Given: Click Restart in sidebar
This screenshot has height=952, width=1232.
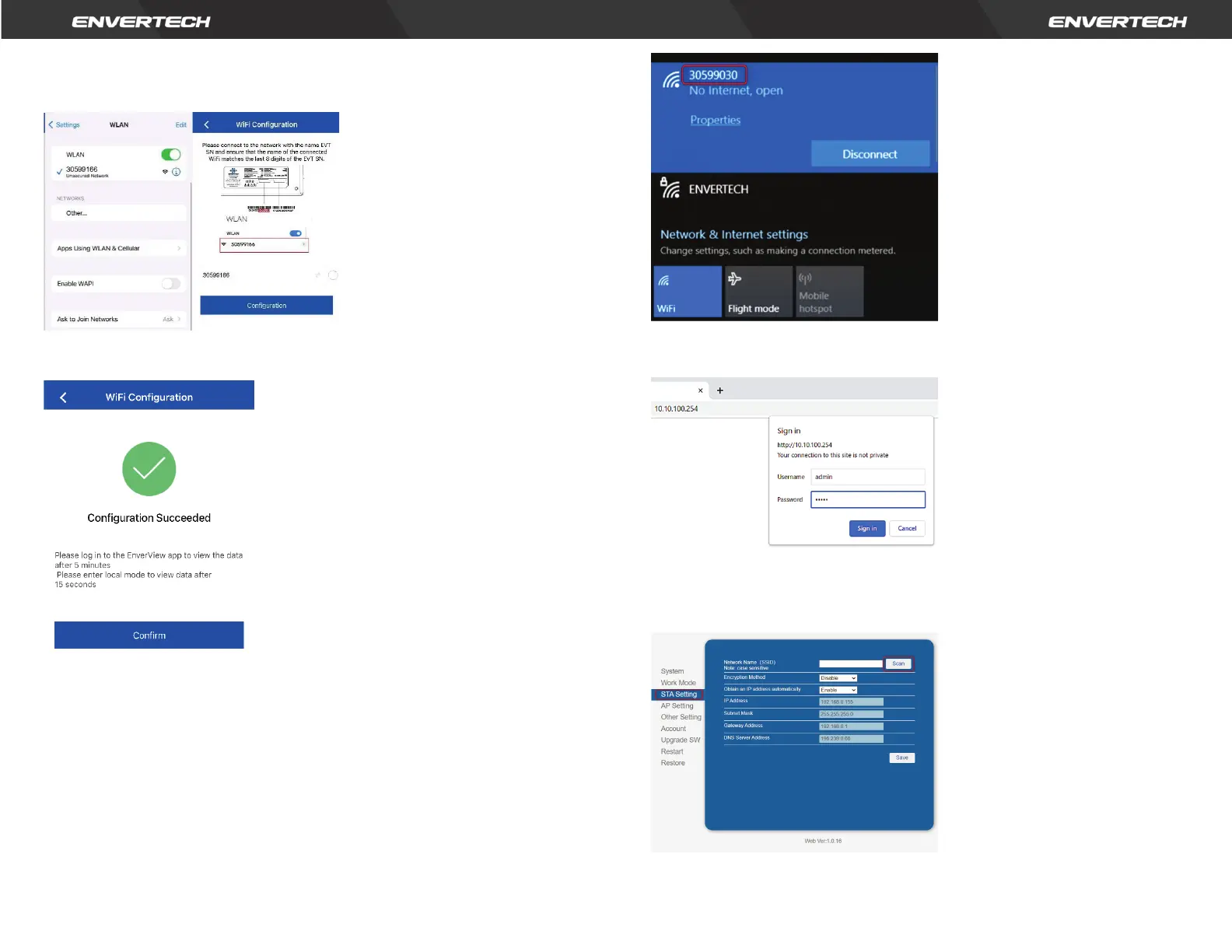Looking at the screenshot, I should pos(672,751).
